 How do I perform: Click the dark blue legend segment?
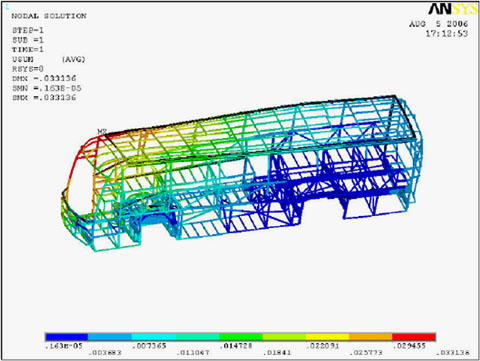point(67,337)
